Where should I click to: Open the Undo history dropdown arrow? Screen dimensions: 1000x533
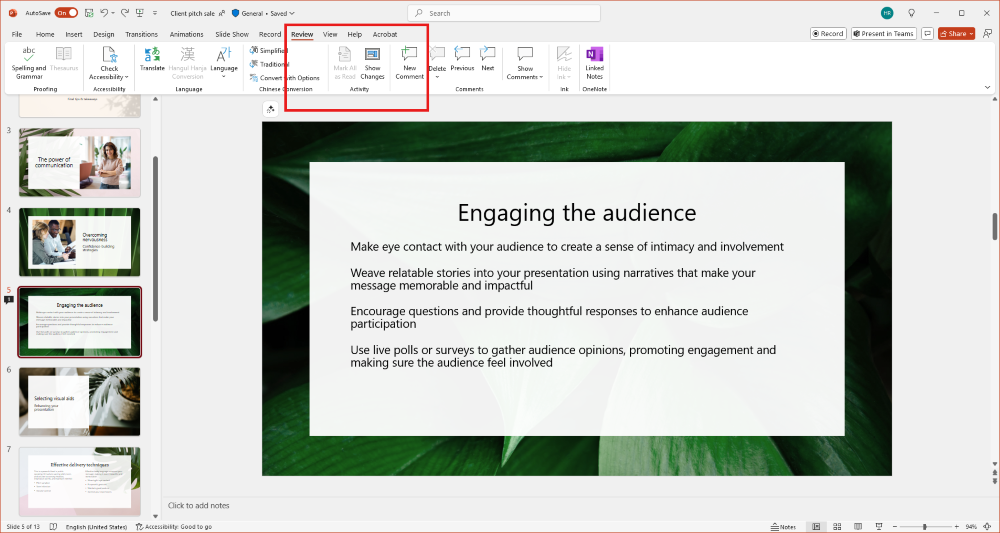(113, 13)
